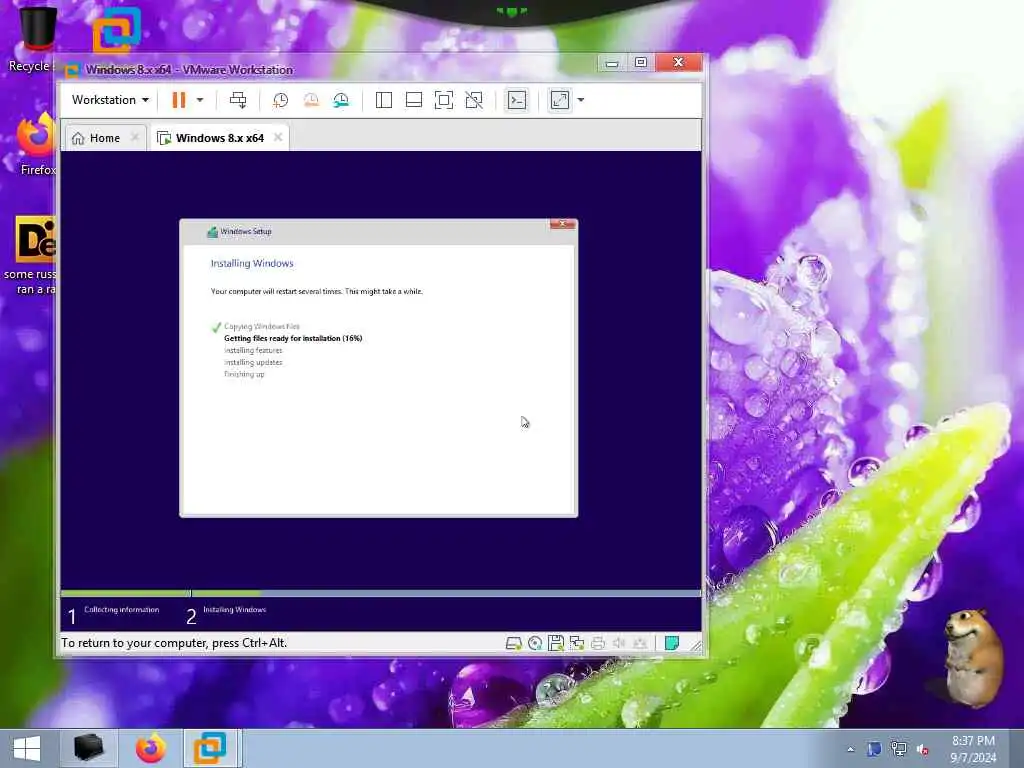Show hidden system tray icons

coord(850,749)
